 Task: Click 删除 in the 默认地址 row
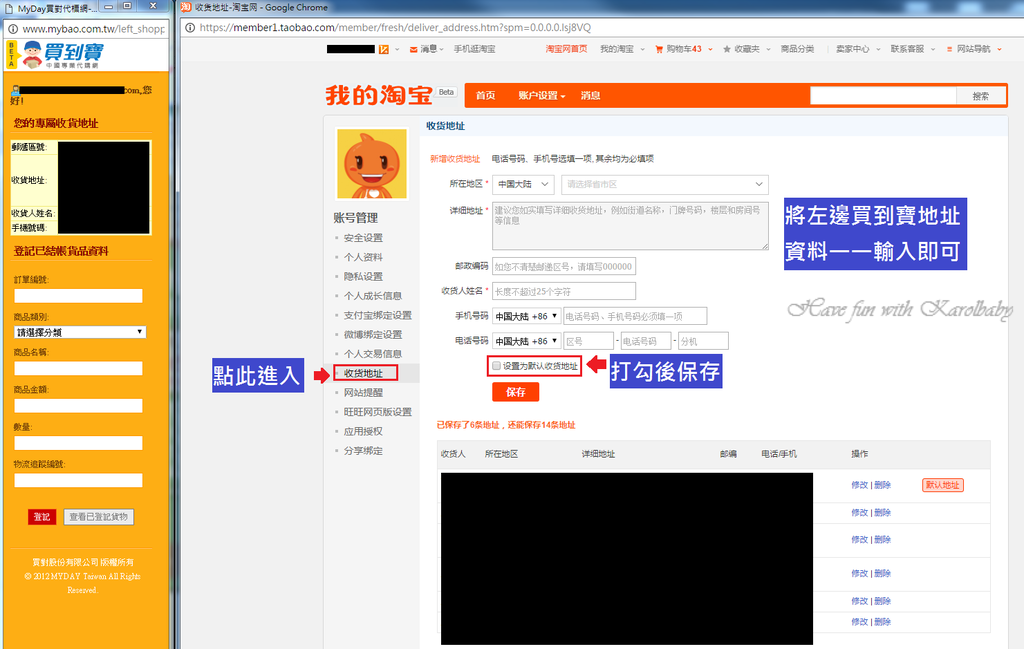(x=882, y=485)
